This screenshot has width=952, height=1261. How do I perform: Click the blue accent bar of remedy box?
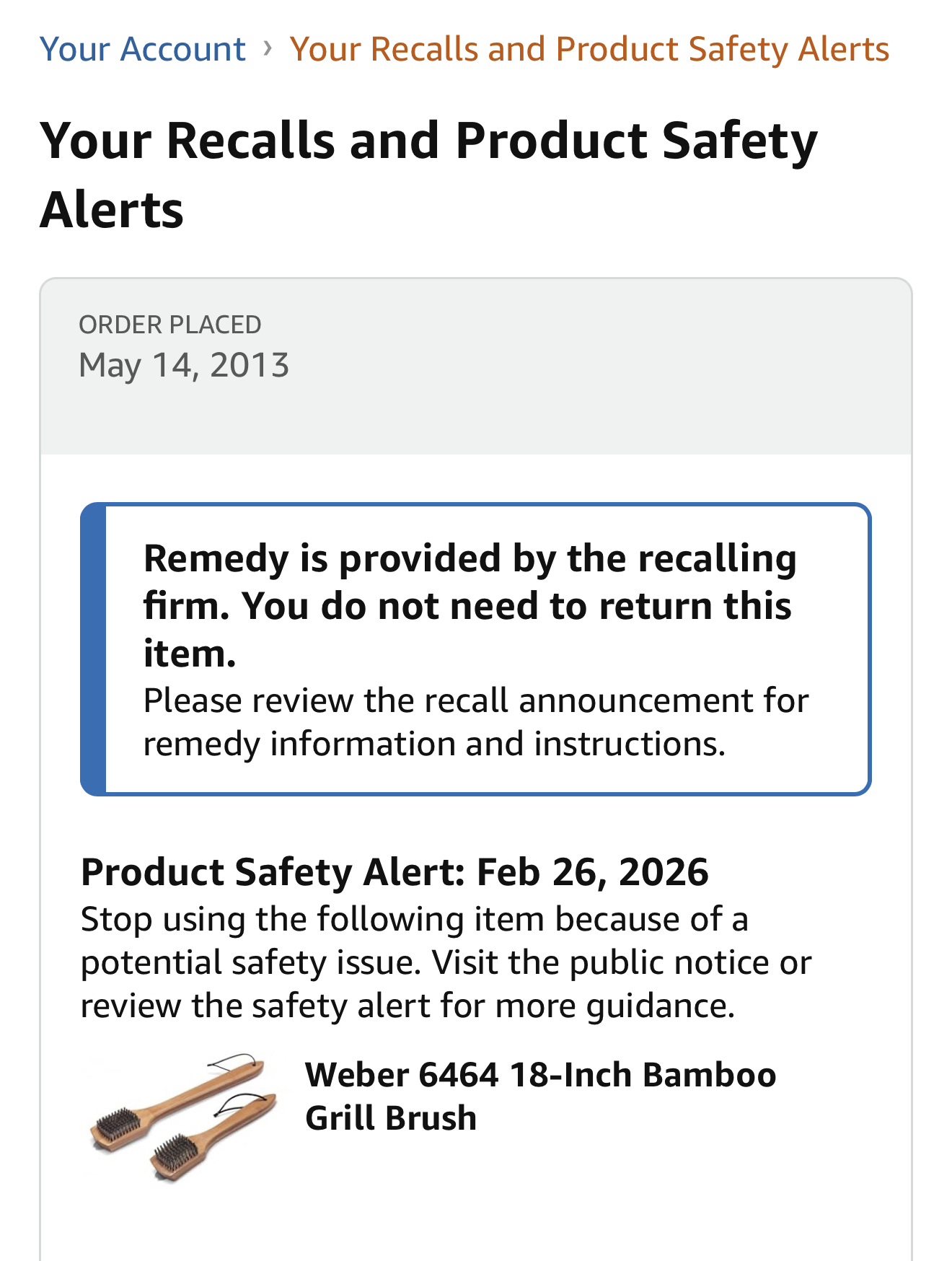tap(94, 649)
